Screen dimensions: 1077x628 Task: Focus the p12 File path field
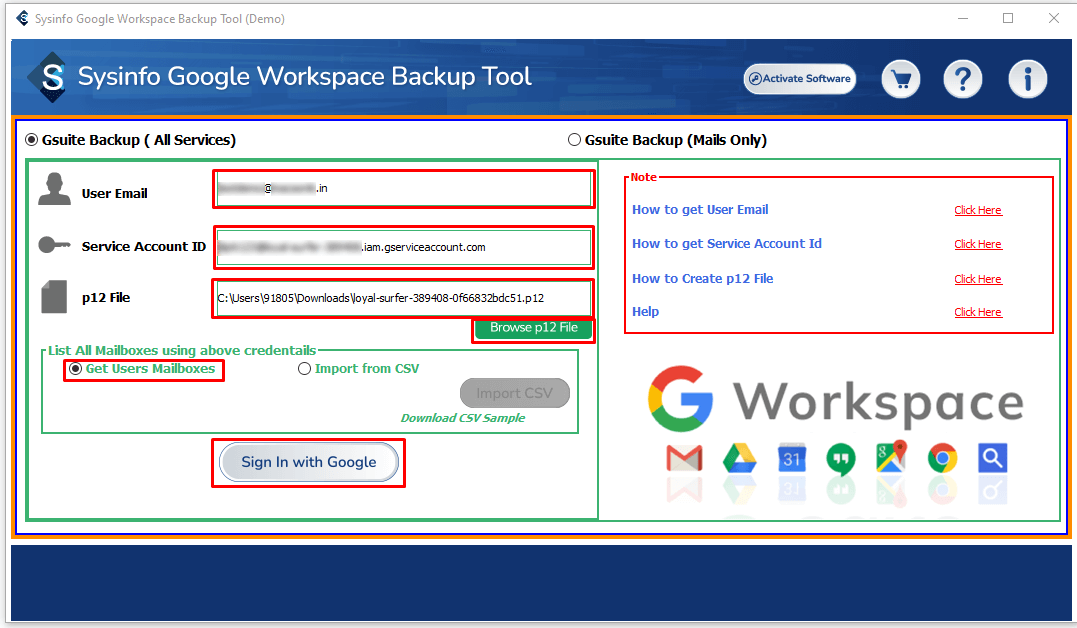[403, 298]
